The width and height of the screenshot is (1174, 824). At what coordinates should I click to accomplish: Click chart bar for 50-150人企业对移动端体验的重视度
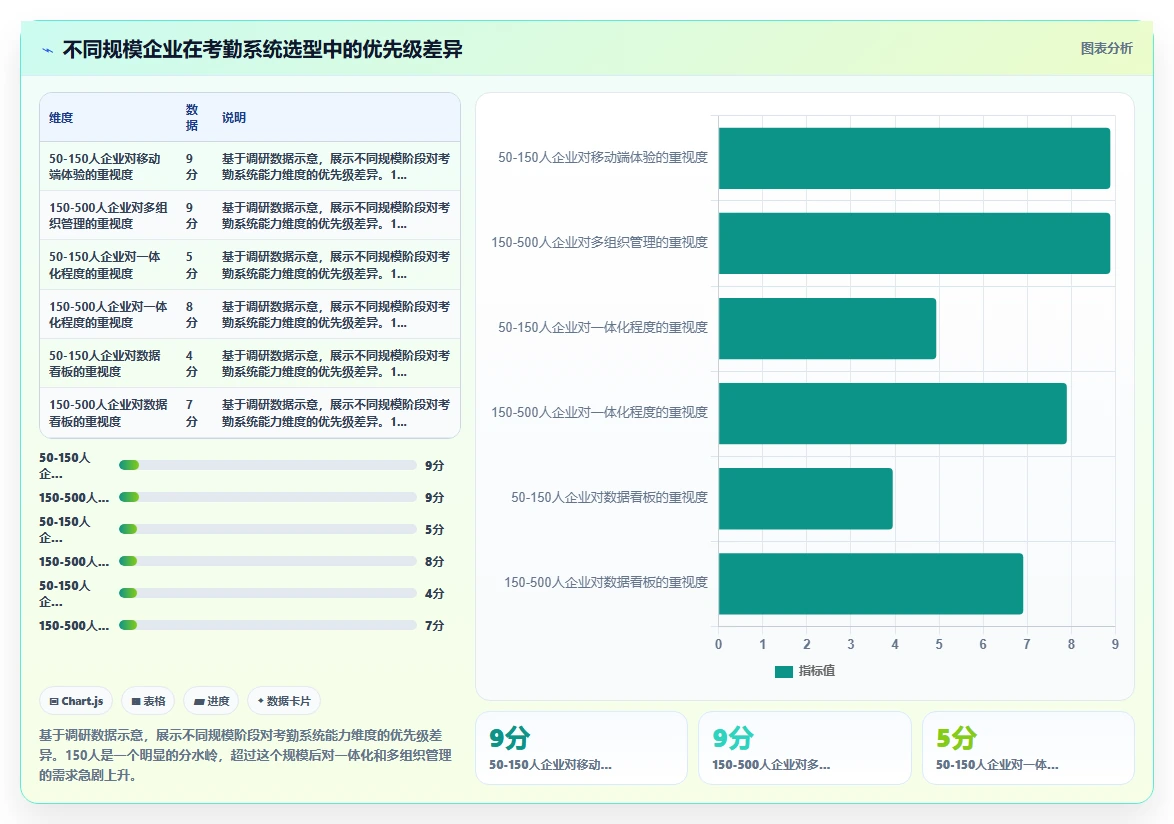pos(914,158)
